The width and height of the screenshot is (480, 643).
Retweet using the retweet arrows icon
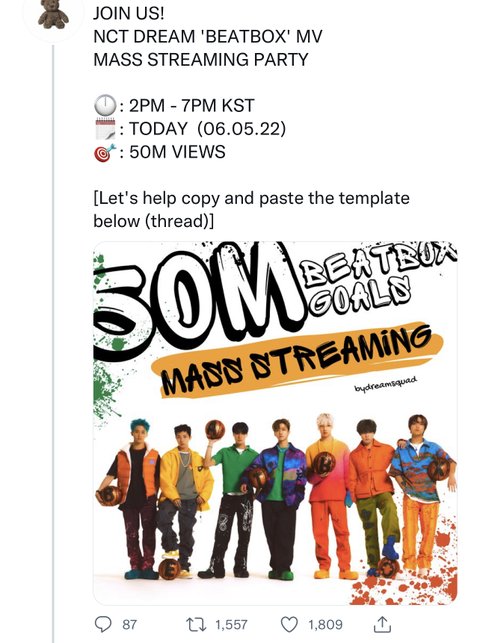(x=196, y=625)
